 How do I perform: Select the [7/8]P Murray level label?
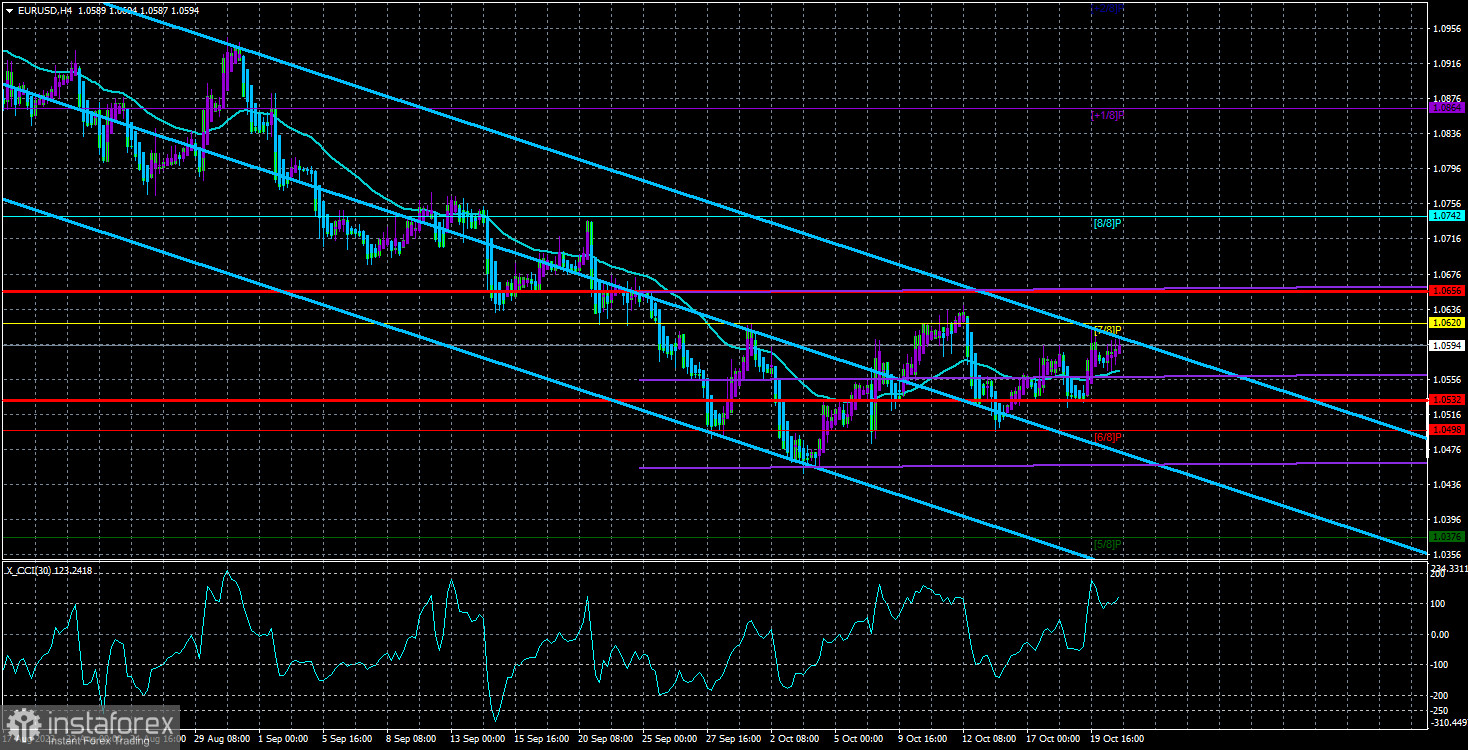(x=1107, y=330)
